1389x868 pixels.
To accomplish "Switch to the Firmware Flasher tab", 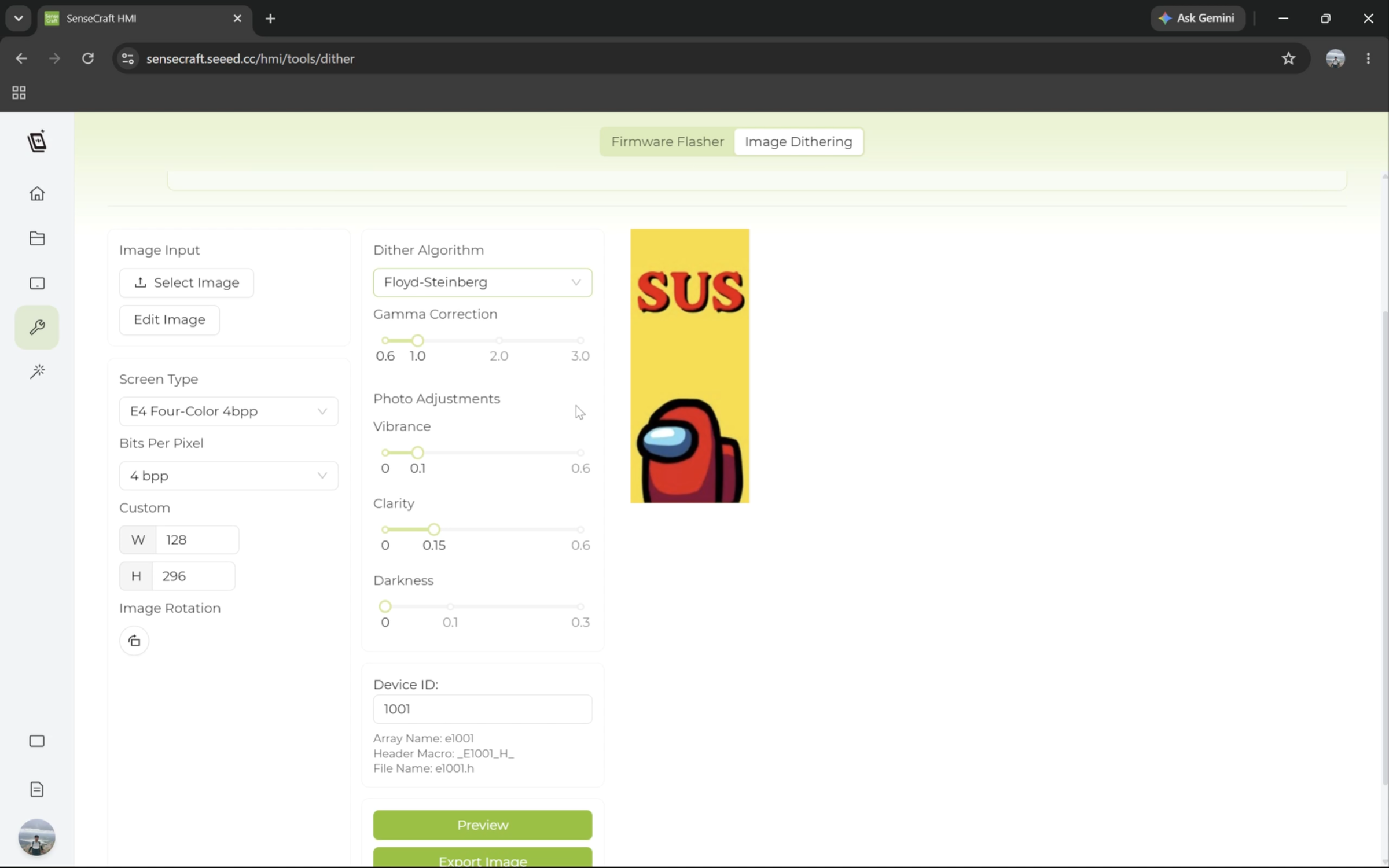I will (x=667, y=142).
